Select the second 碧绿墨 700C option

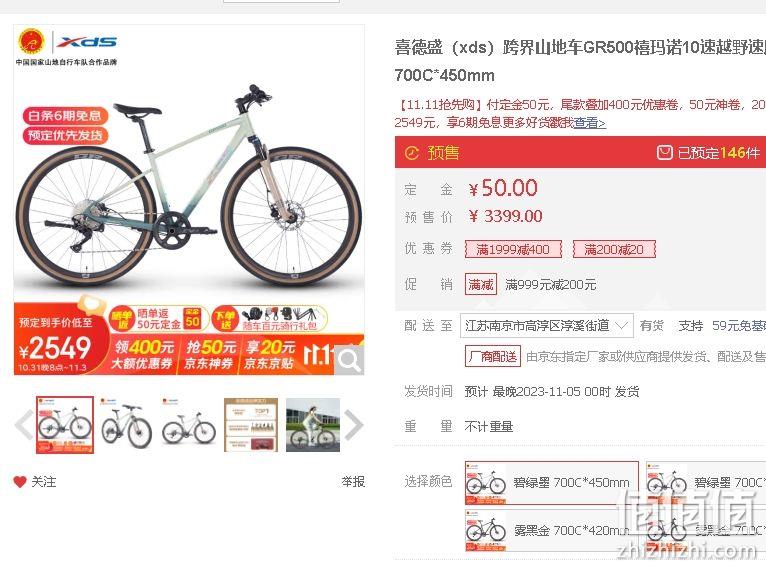point(705,483)
